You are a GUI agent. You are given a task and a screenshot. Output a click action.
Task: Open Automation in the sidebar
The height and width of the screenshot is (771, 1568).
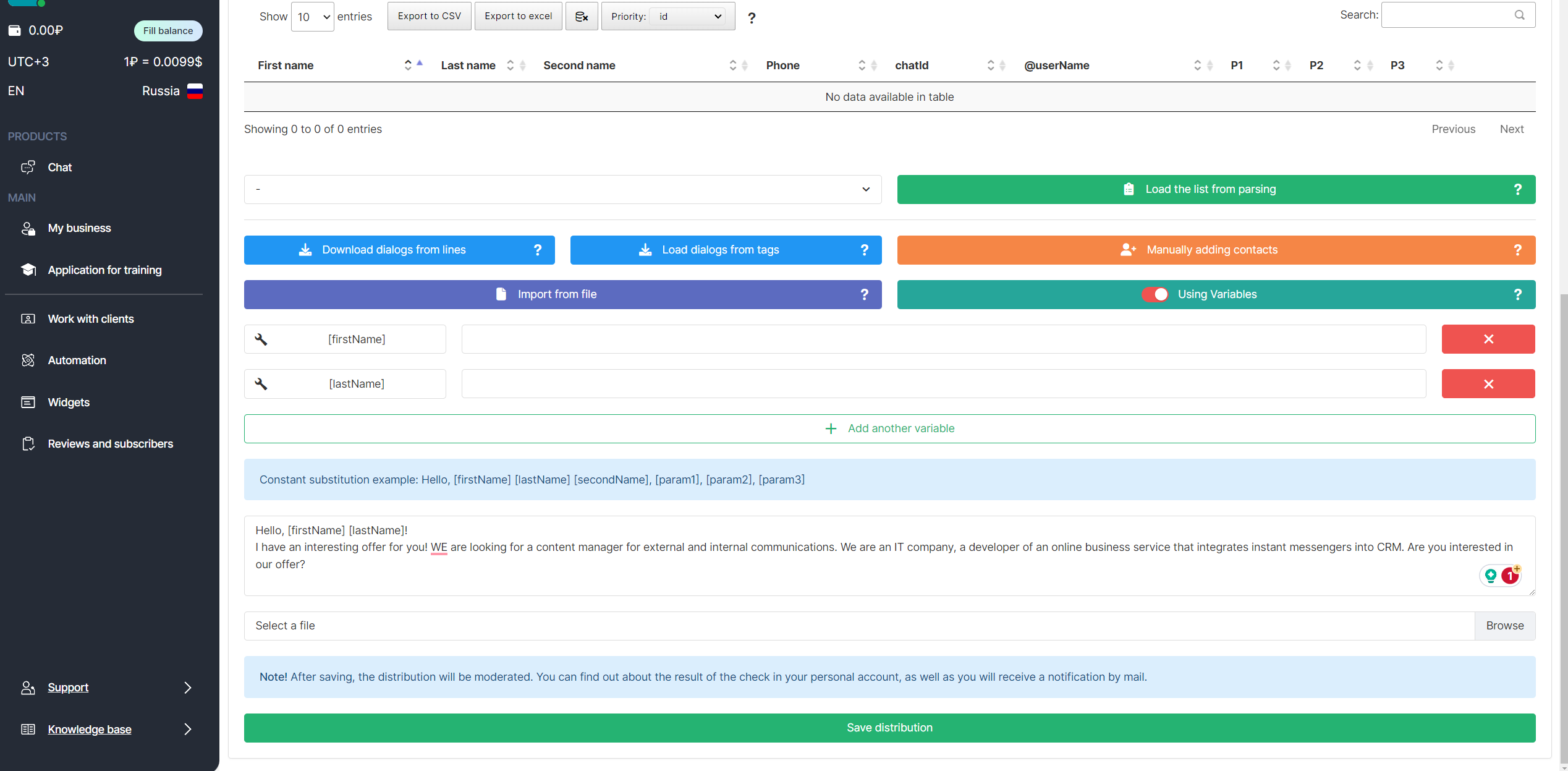tap(77, 360)
